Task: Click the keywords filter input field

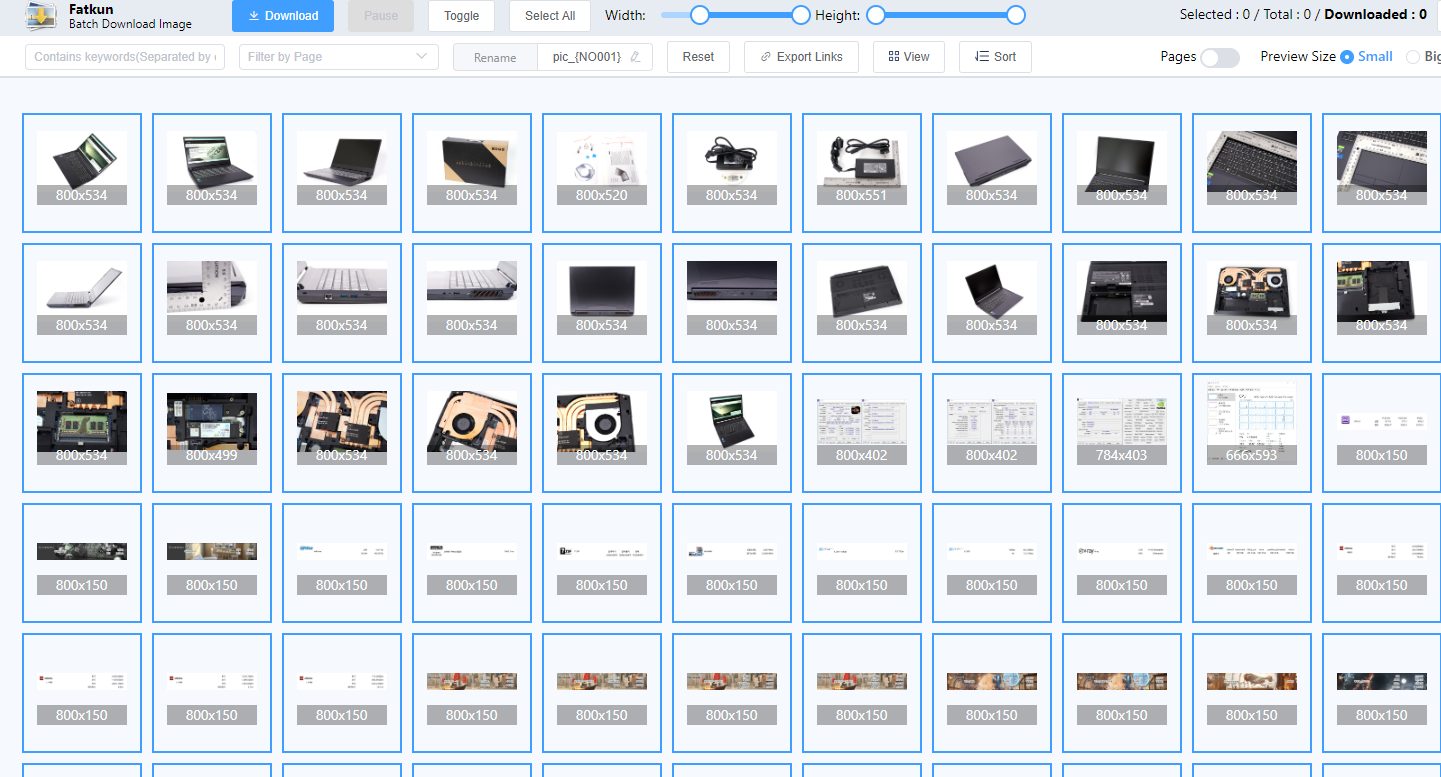Action: pyautogui.click(x=125, y=57)
